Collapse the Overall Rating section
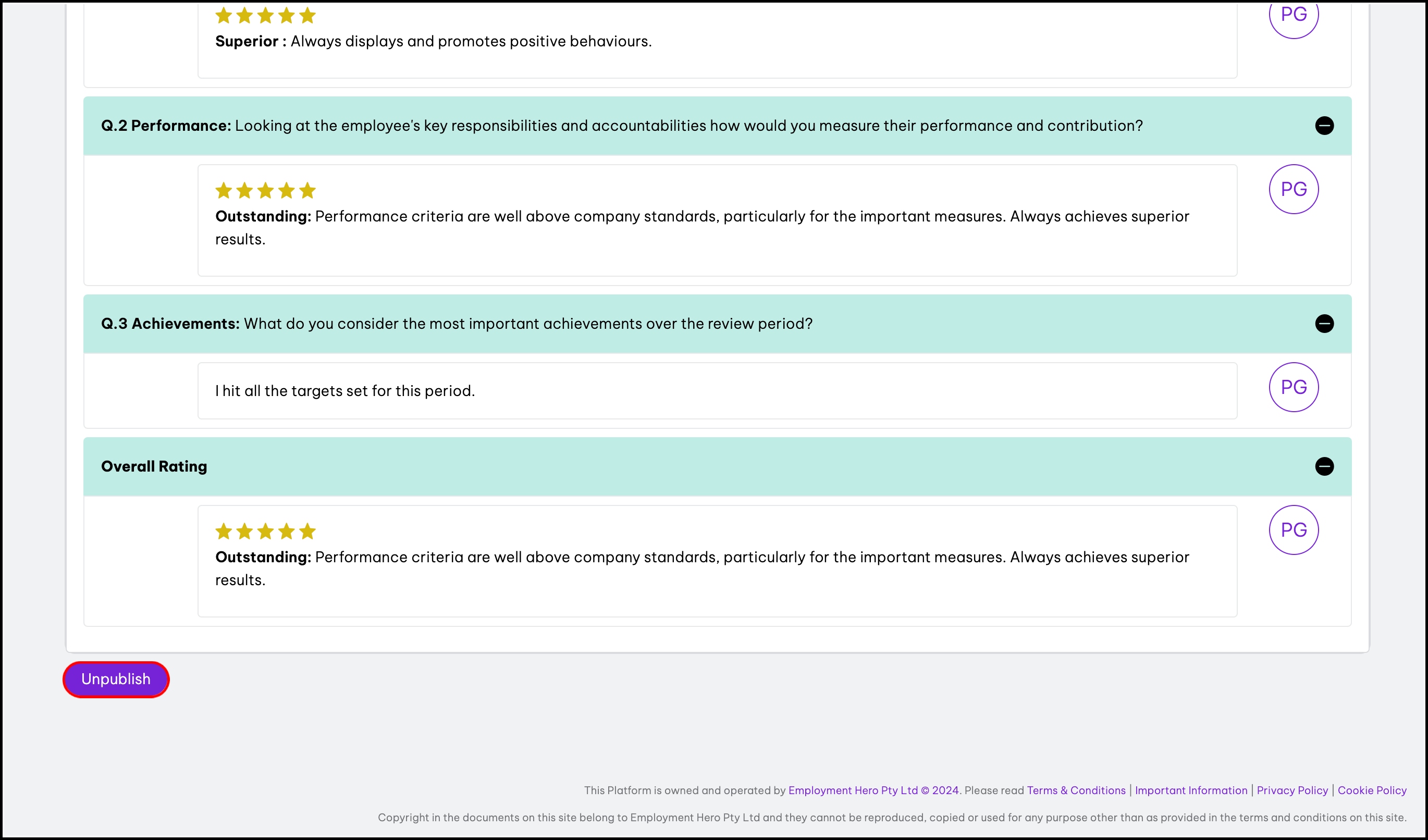Viewport: 1428px width, 840px height. point(1324,466)
